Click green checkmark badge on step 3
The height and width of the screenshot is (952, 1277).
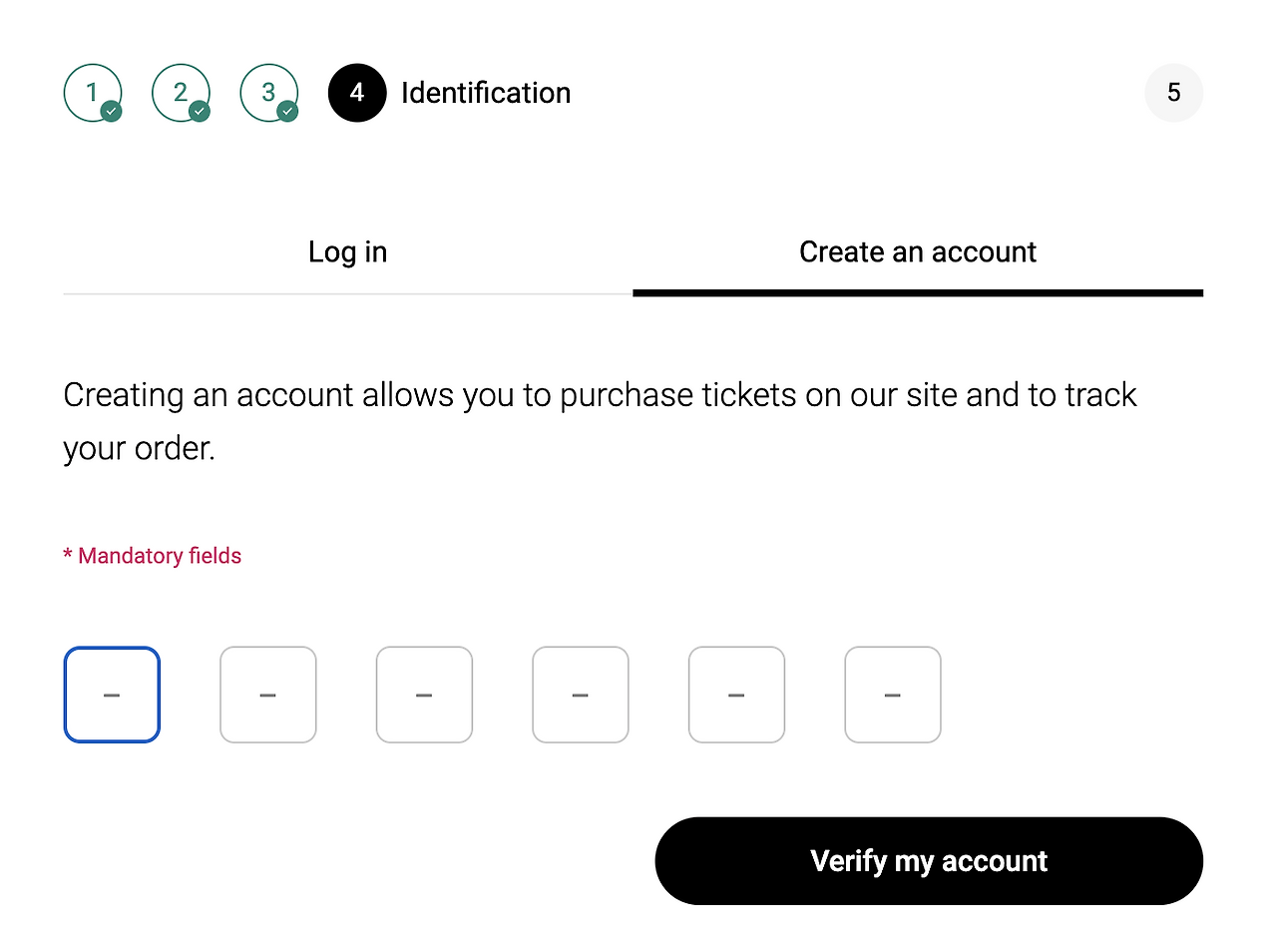(287, 112)
